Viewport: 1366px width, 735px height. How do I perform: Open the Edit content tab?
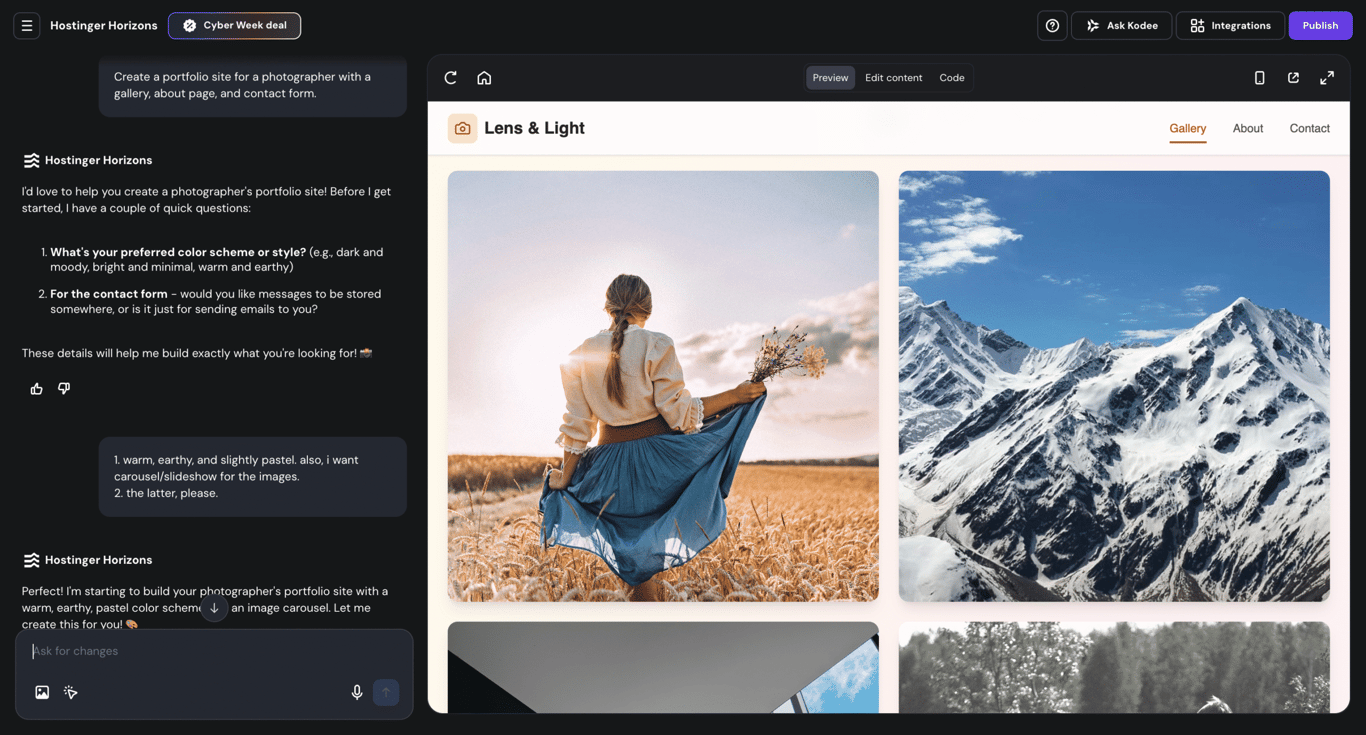pos(893,77)
